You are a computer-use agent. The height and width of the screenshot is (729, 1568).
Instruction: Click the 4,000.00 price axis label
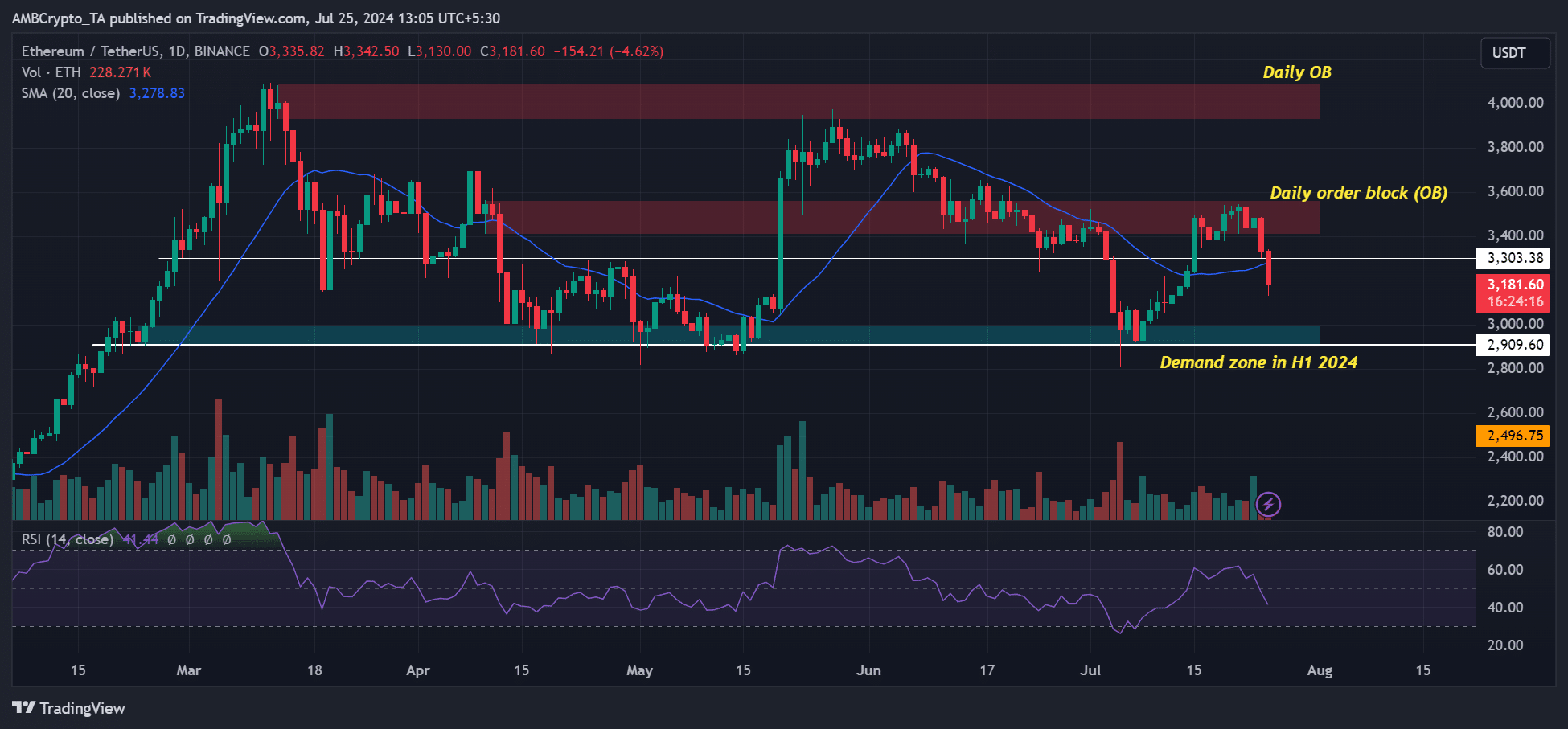pos(1515,103)
